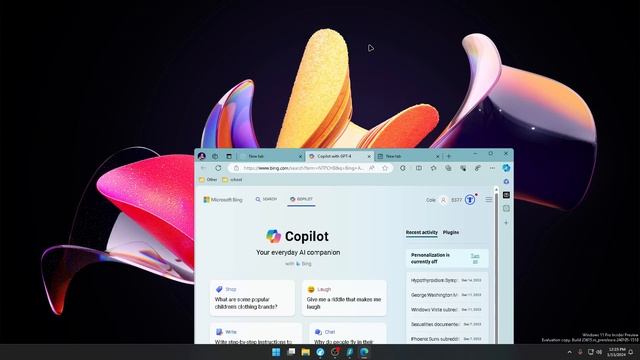Open the topmost Edge sidebar app icon
640x360 pixels.
point(506,181)
